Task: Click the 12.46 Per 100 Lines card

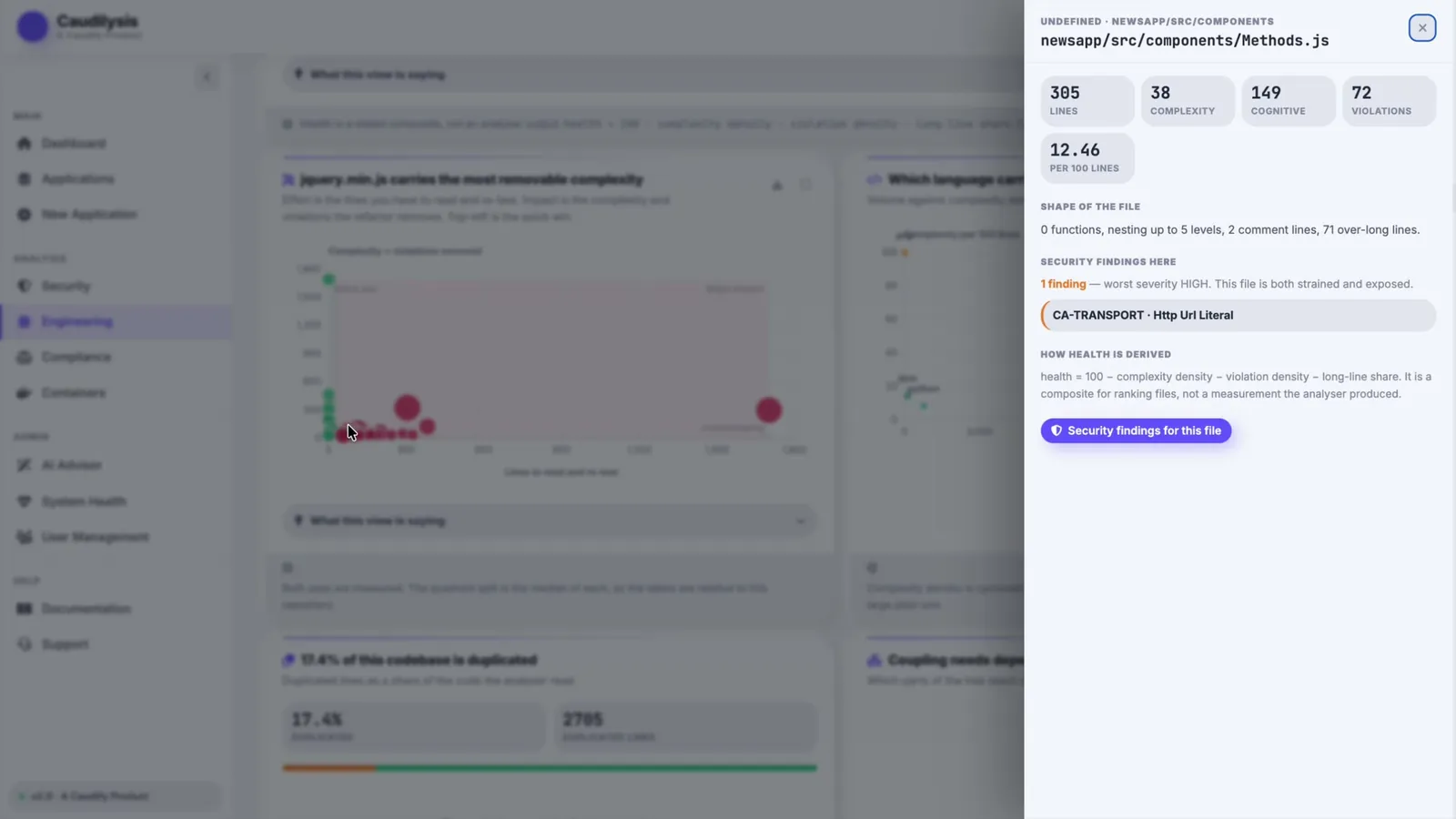Action: pyautogui.click(x=1087, y=157)
